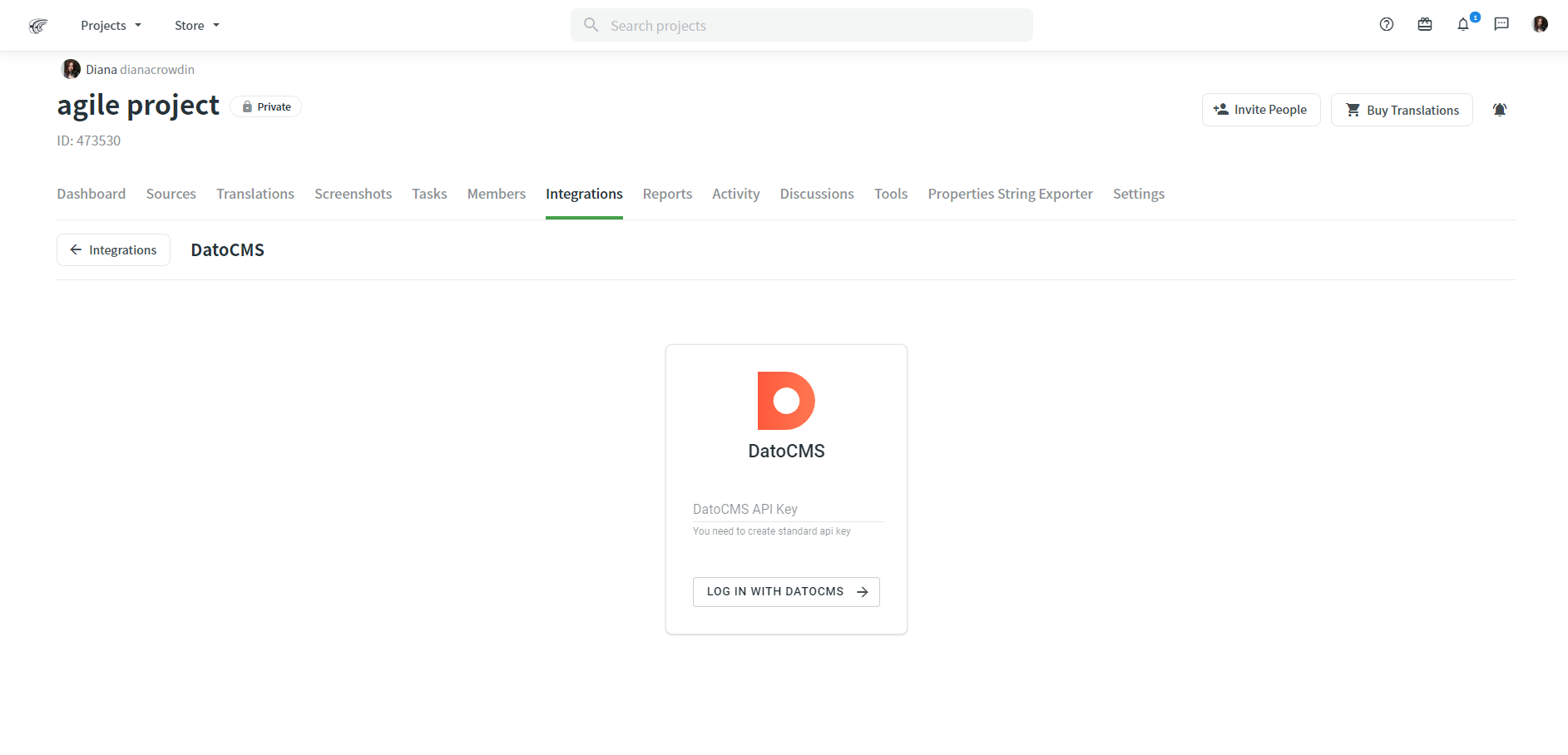This screenshot has height=755, width=1568.
Task: Switch to the Tools tab
Action: 891,194
